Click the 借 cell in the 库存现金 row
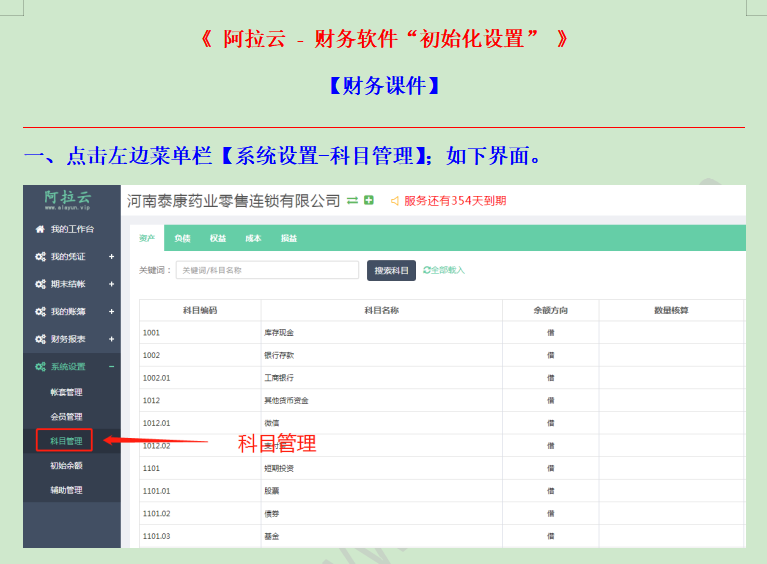 pyautogui.click(x=551, y=333)
